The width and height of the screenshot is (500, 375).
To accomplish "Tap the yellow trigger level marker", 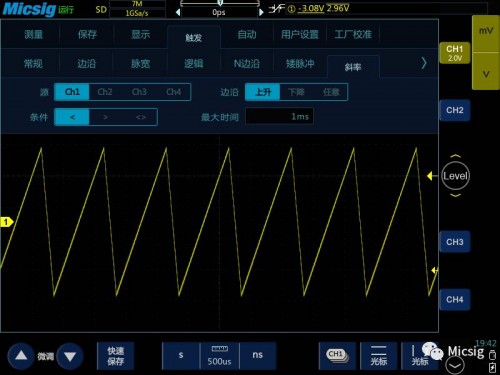I will pos(430,176).
